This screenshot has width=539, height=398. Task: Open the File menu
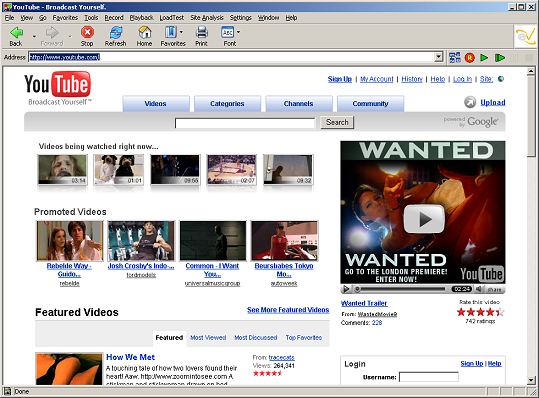[9, 18]
